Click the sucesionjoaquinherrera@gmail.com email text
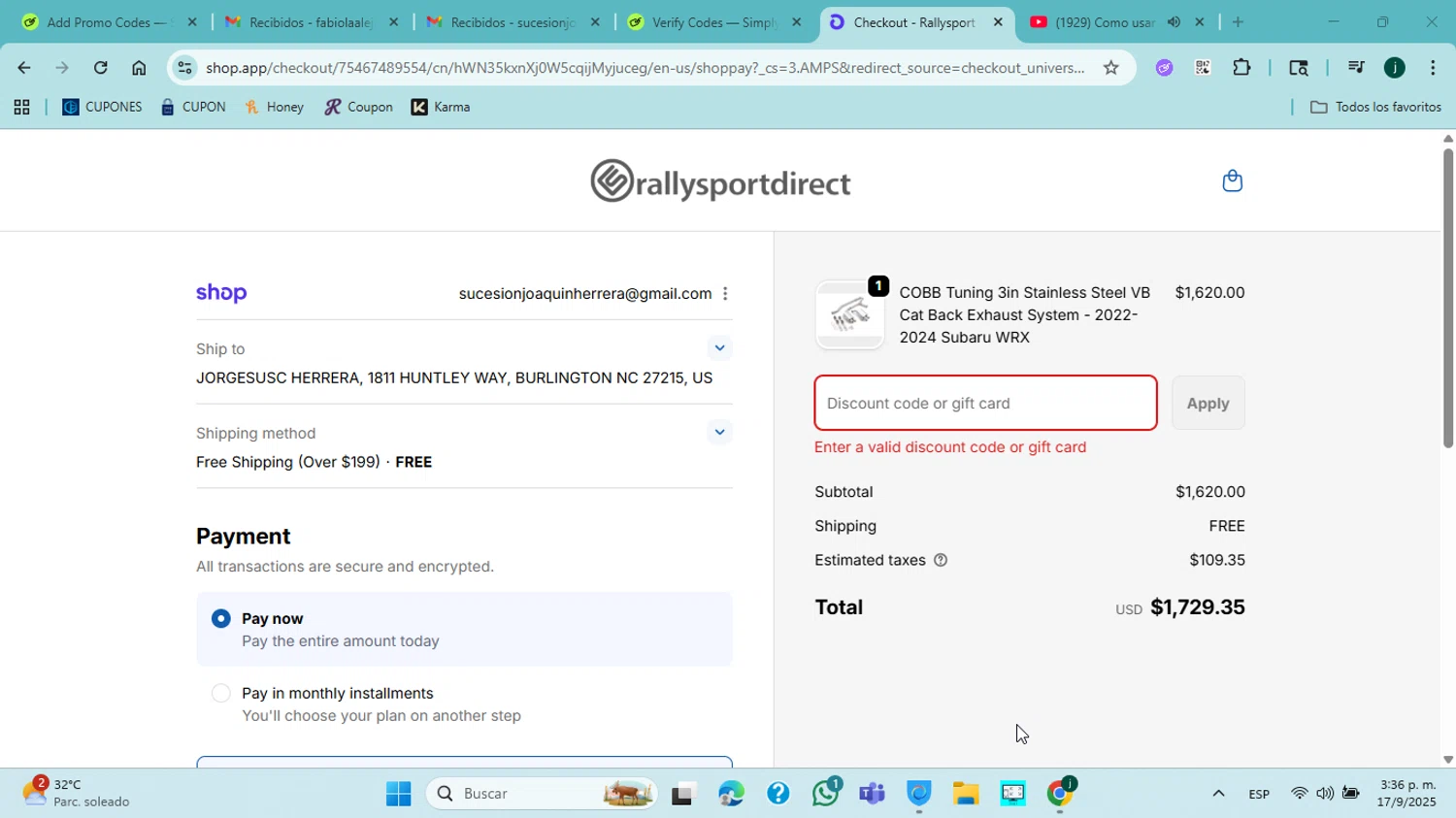The width and height of the screenshot is (1456, 818). tap(584, 294)
